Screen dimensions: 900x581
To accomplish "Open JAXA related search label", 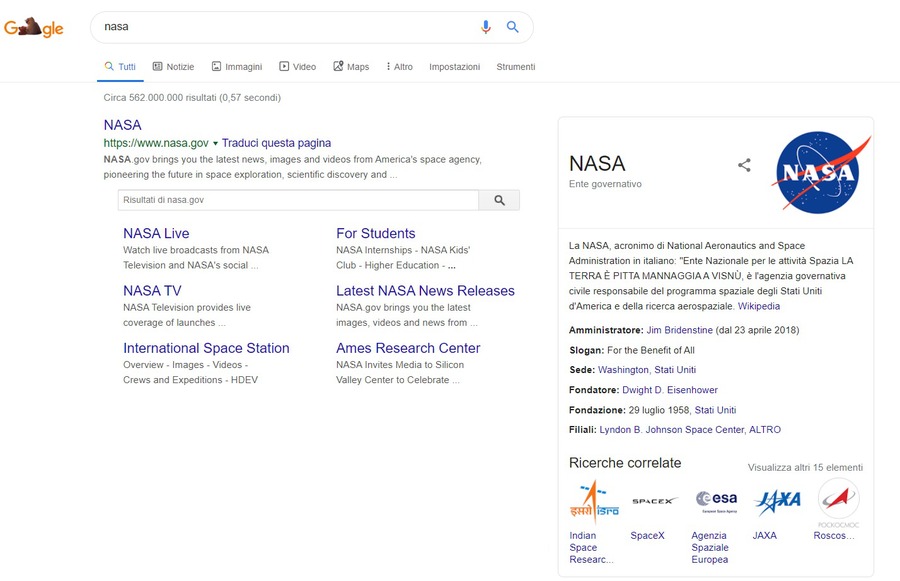I will click(x=765, y=536).
